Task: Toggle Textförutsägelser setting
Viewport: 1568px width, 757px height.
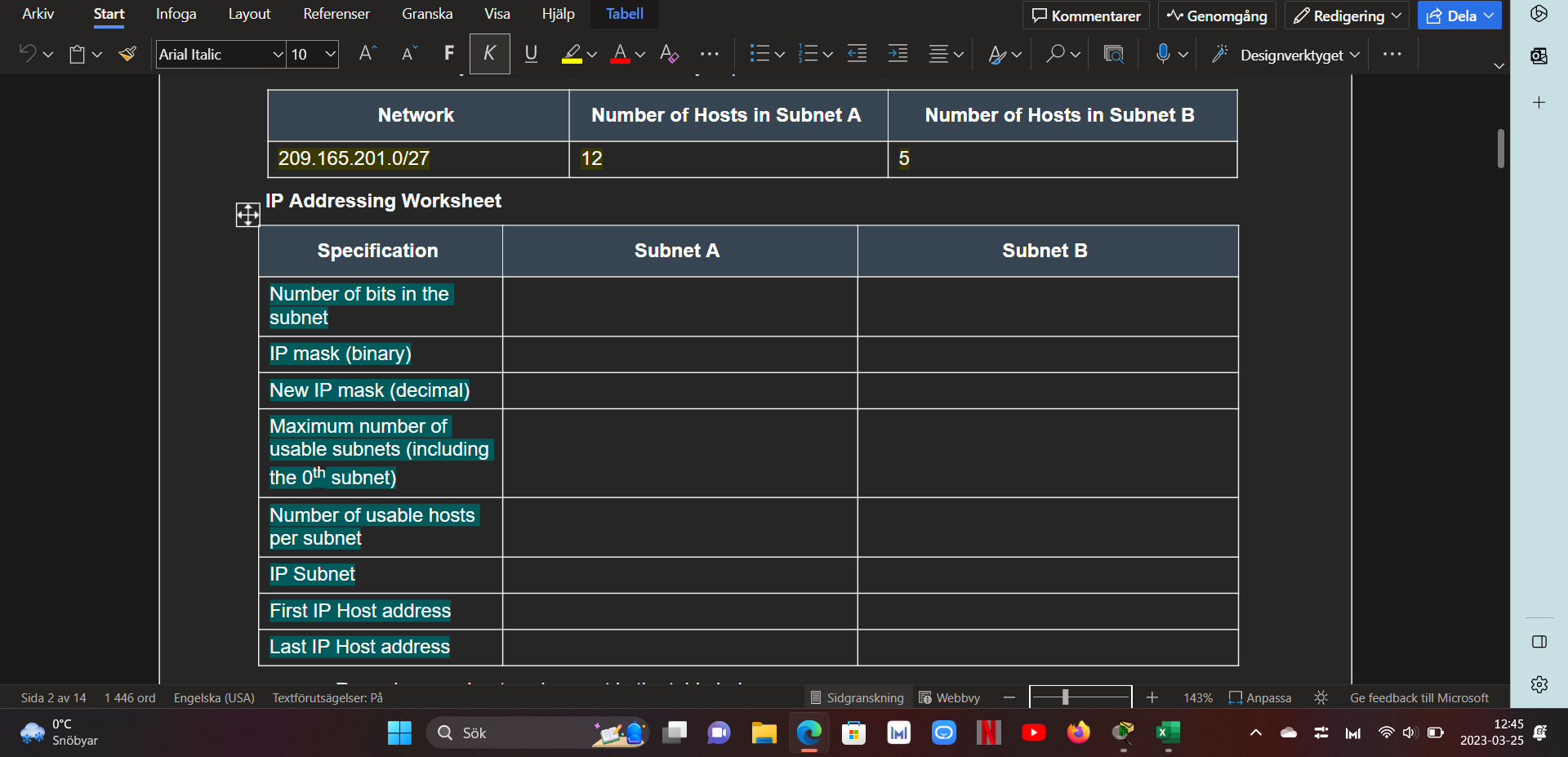Action: coord(327,697)
